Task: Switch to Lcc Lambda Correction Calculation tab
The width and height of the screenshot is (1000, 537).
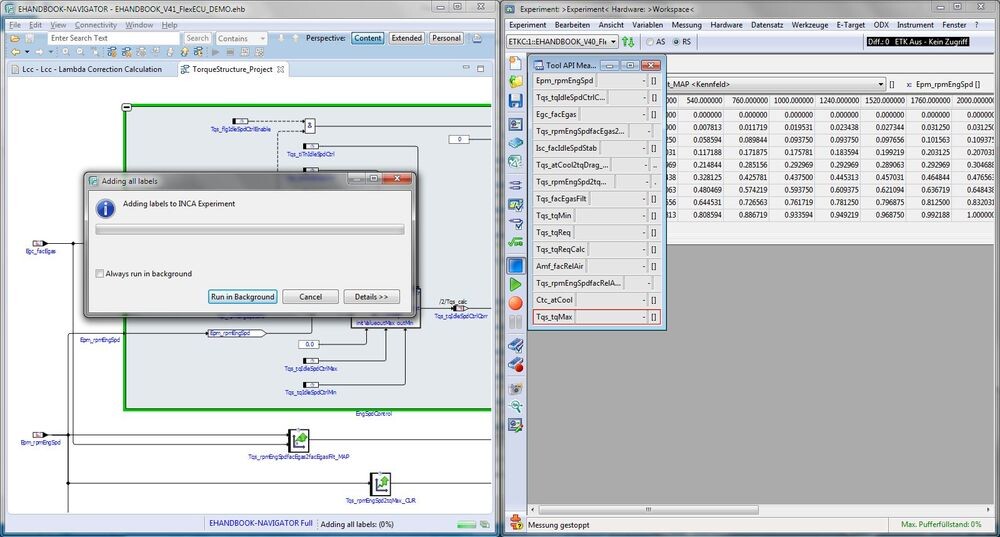Action: point(92,69)
